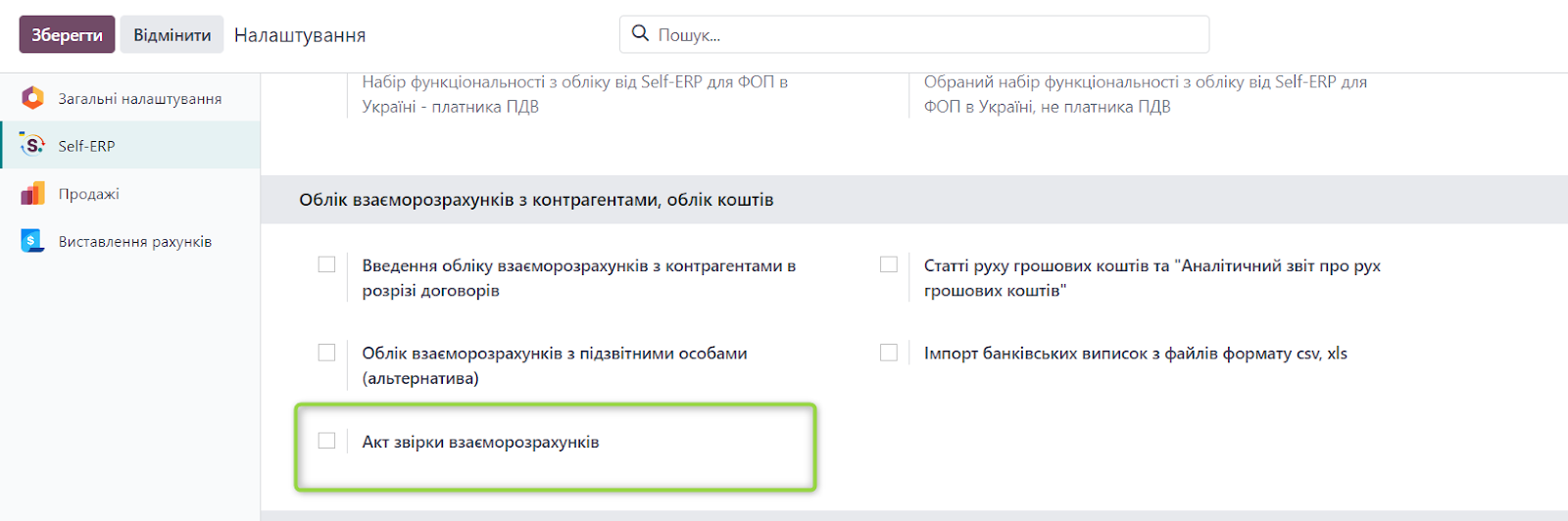Click the Налаштування page title
Screen dimensions: 1568x521
tap(300, 35)
